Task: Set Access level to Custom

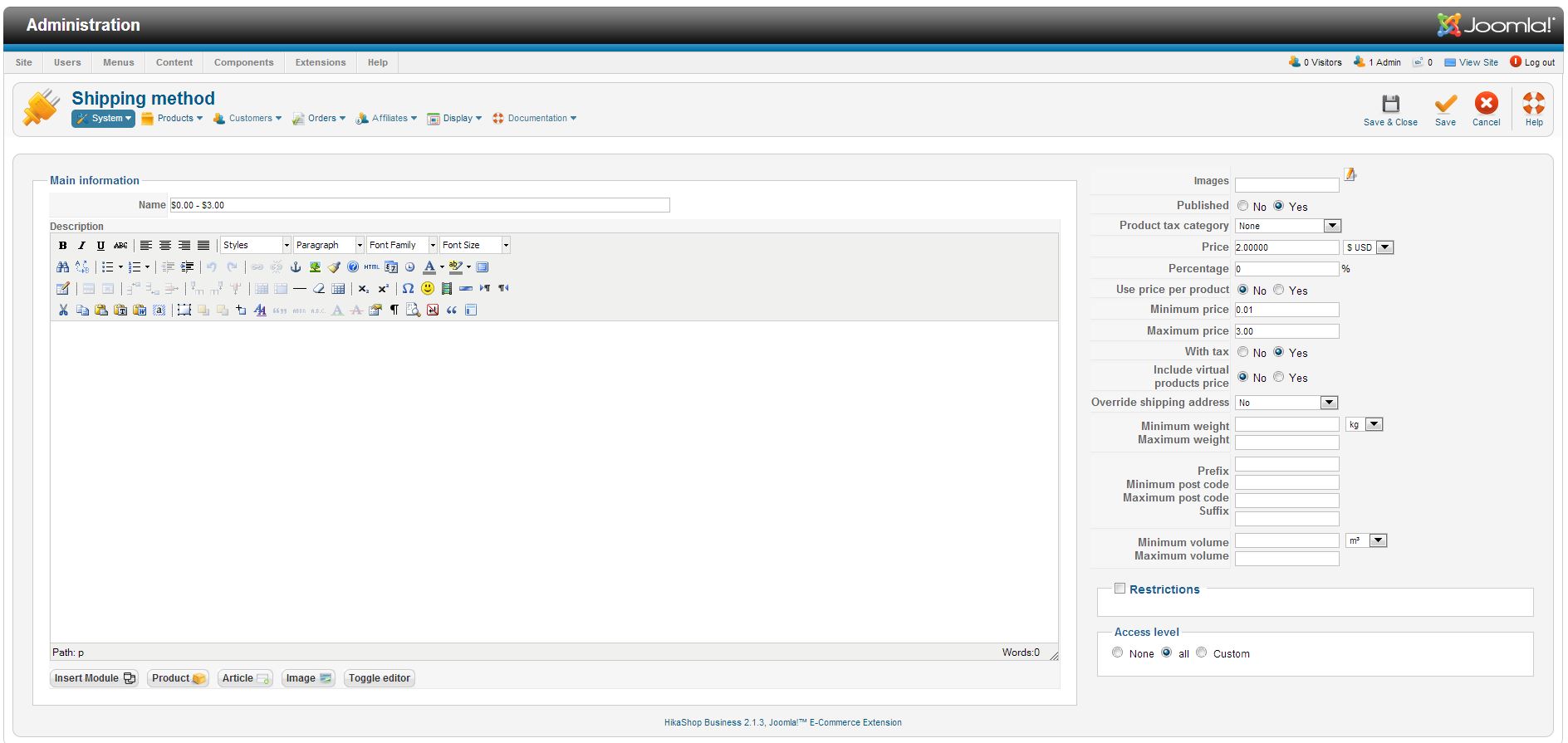Action: 1201,653
